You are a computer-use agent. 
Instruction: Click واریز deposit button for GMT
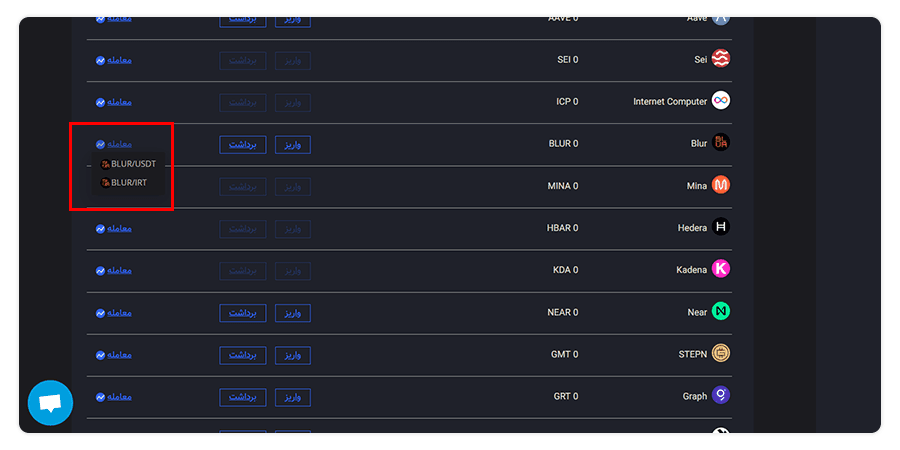point(293,355)
